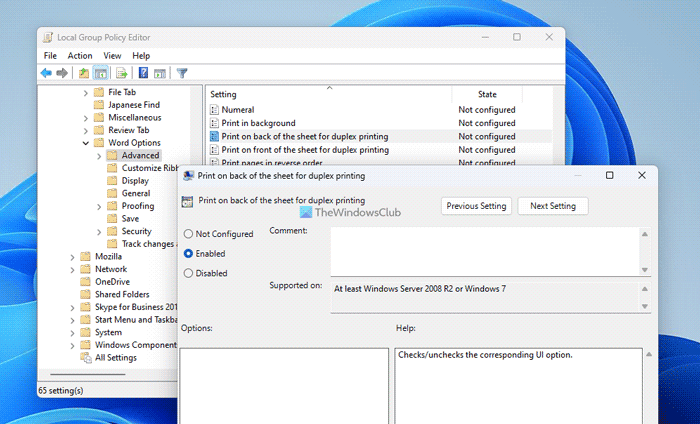Open the Action menu
Screen dimensions: 700x424
coord(80,56)
